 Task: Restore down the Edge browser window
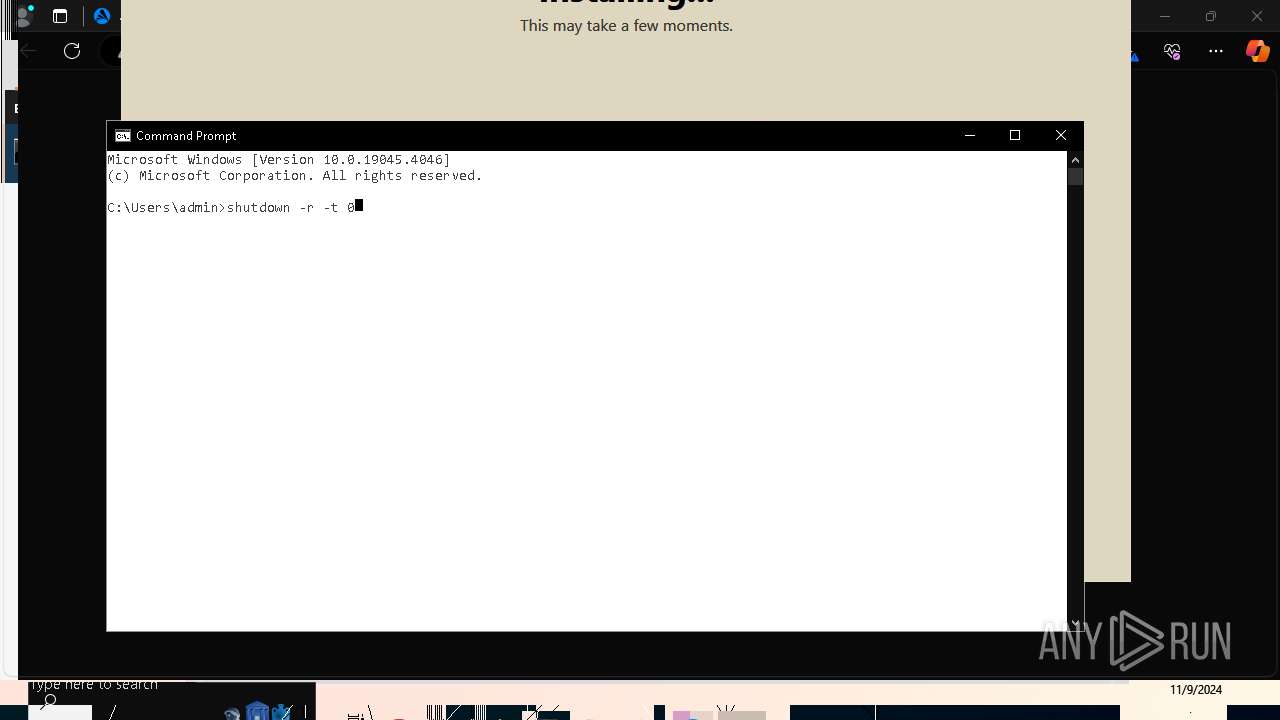click(x=1211, y=16)
